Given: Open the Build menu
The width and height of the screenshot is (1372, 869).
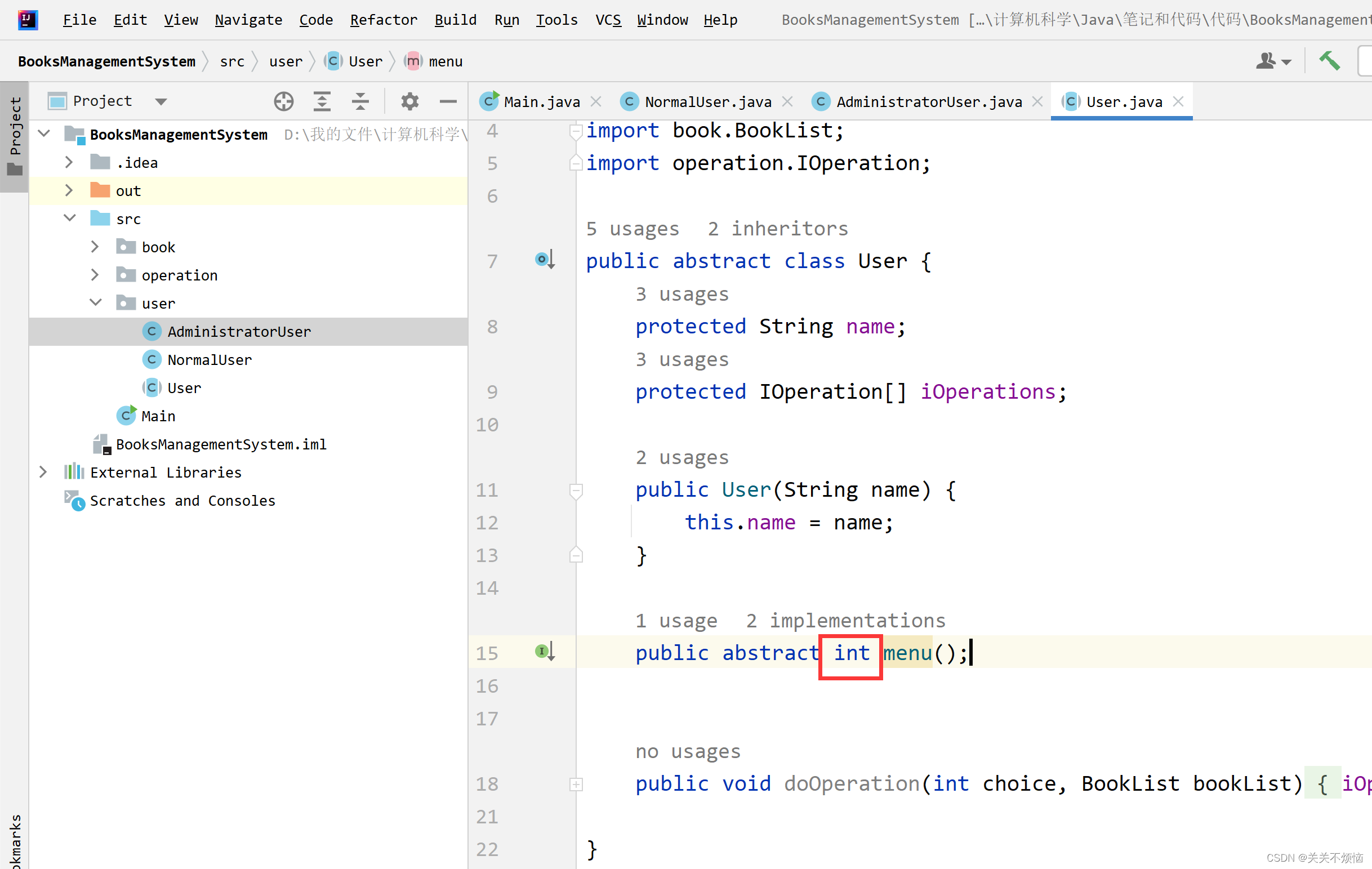Looking at the screenshot, I should (x=456, y=20).
